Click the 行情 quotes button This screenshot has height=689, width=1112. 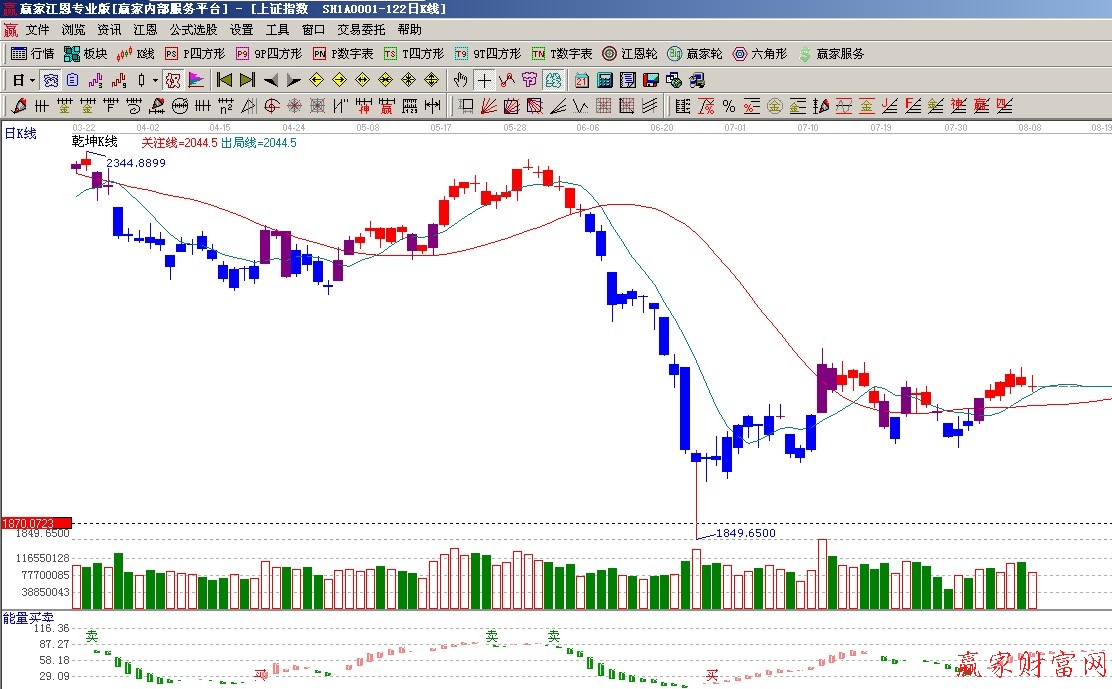[x=33, y=54]
